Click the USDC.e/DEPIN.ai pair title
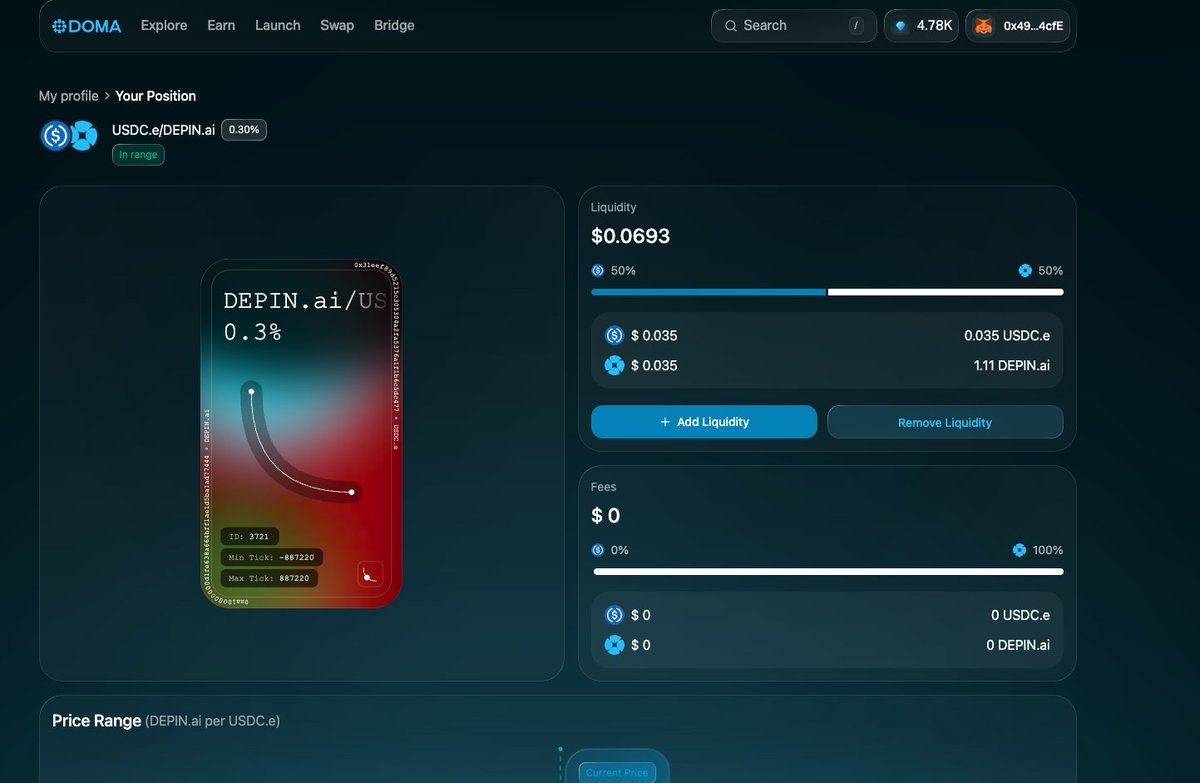This screenshot has width=1200, height=783. (164, 130)
